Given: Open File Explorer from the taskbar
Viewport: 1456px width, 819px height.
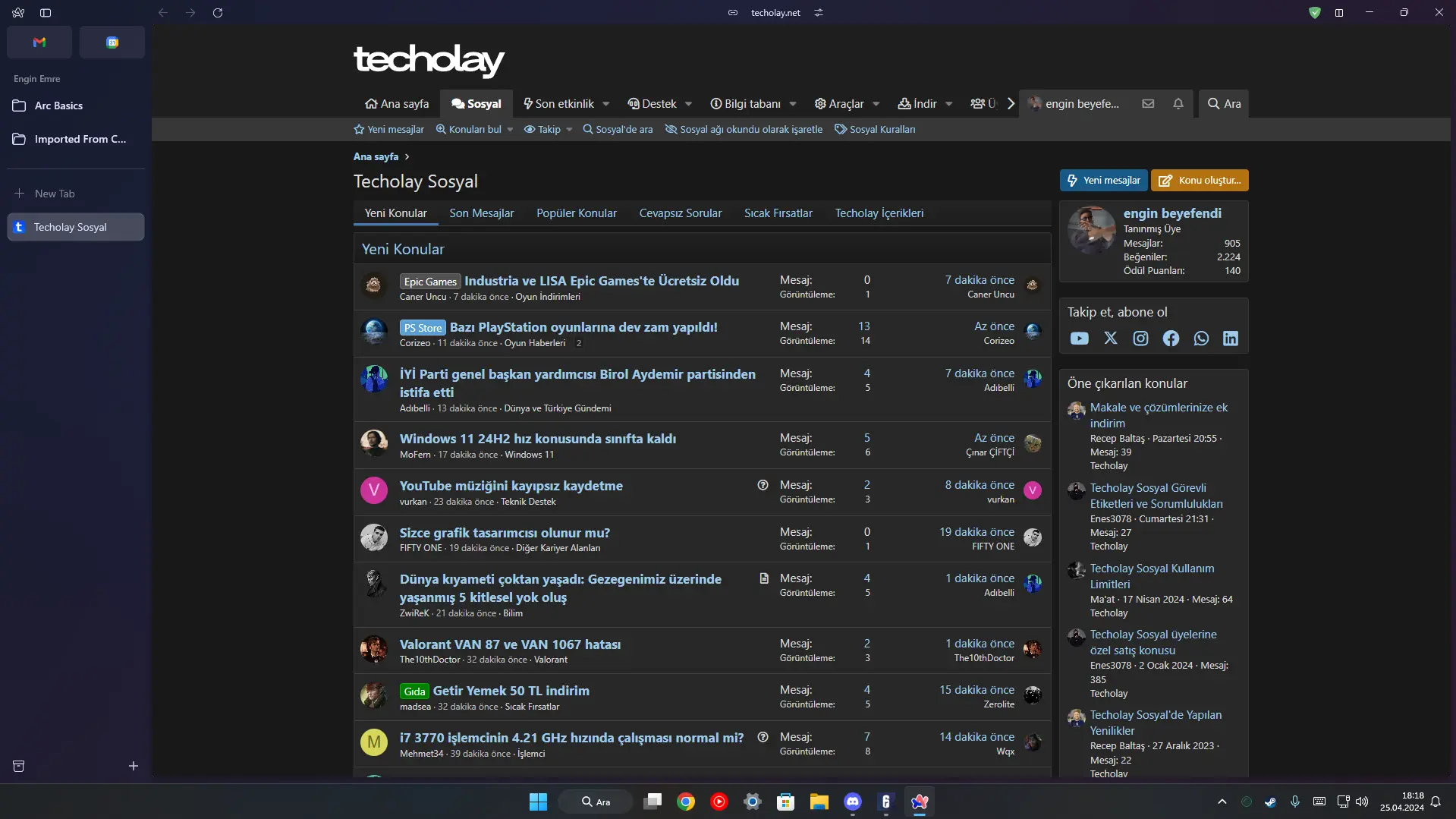Looking at the screenshot, I should pos(819,802).
